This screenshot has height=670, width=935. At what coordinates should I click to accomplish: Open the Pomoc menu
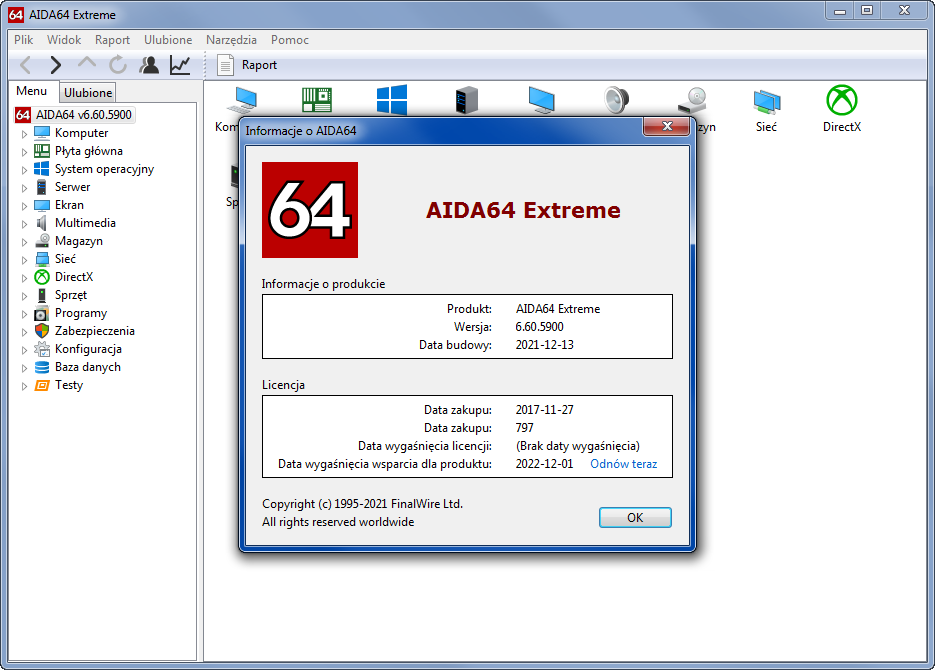click(290, 40)
